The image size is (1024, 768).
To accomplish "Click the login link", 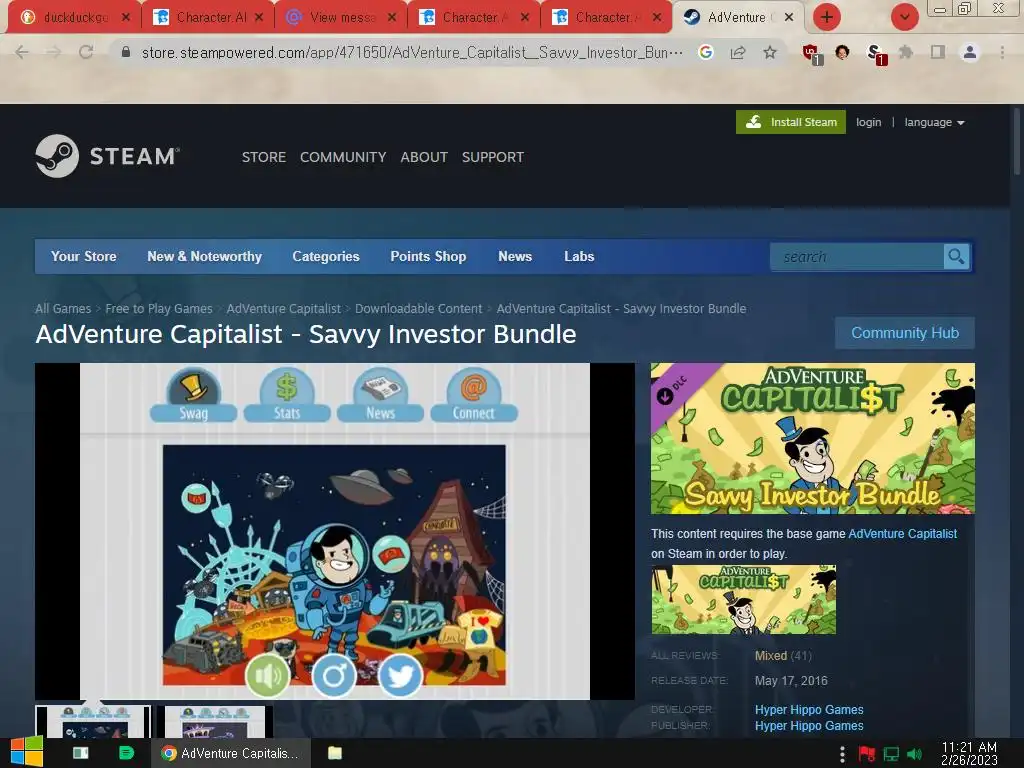I will [869, 122].
